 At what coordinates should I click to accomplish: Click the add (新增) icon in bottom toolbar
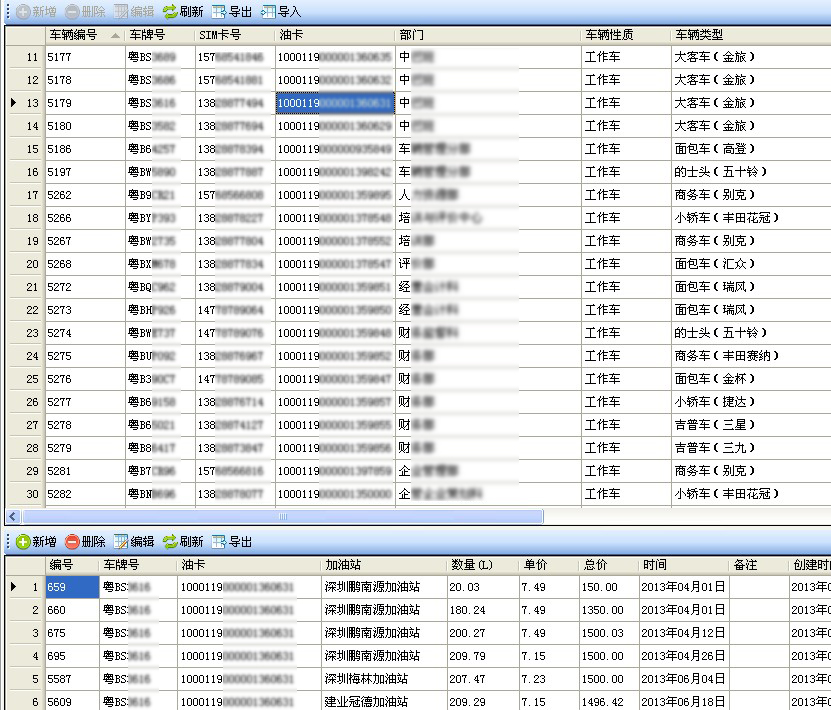coord(22,542)
